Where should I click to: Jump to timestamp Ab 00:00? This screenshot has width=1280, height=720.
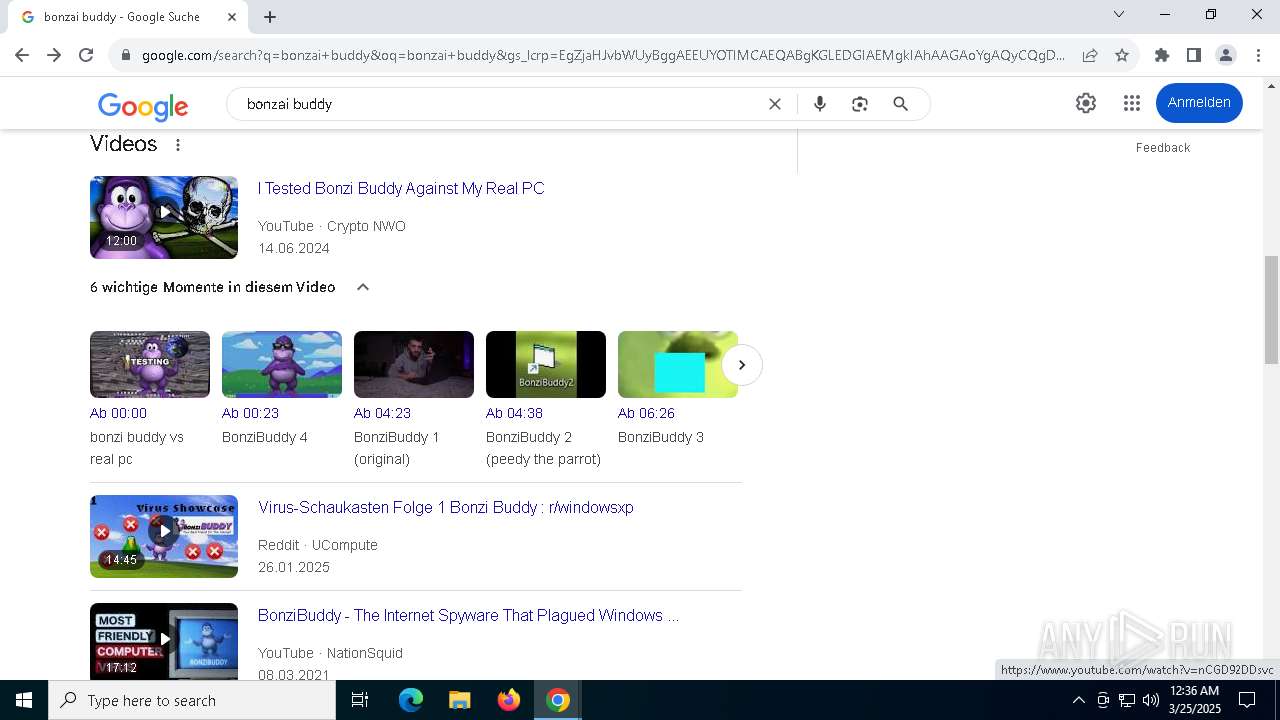tap(118, 413)
